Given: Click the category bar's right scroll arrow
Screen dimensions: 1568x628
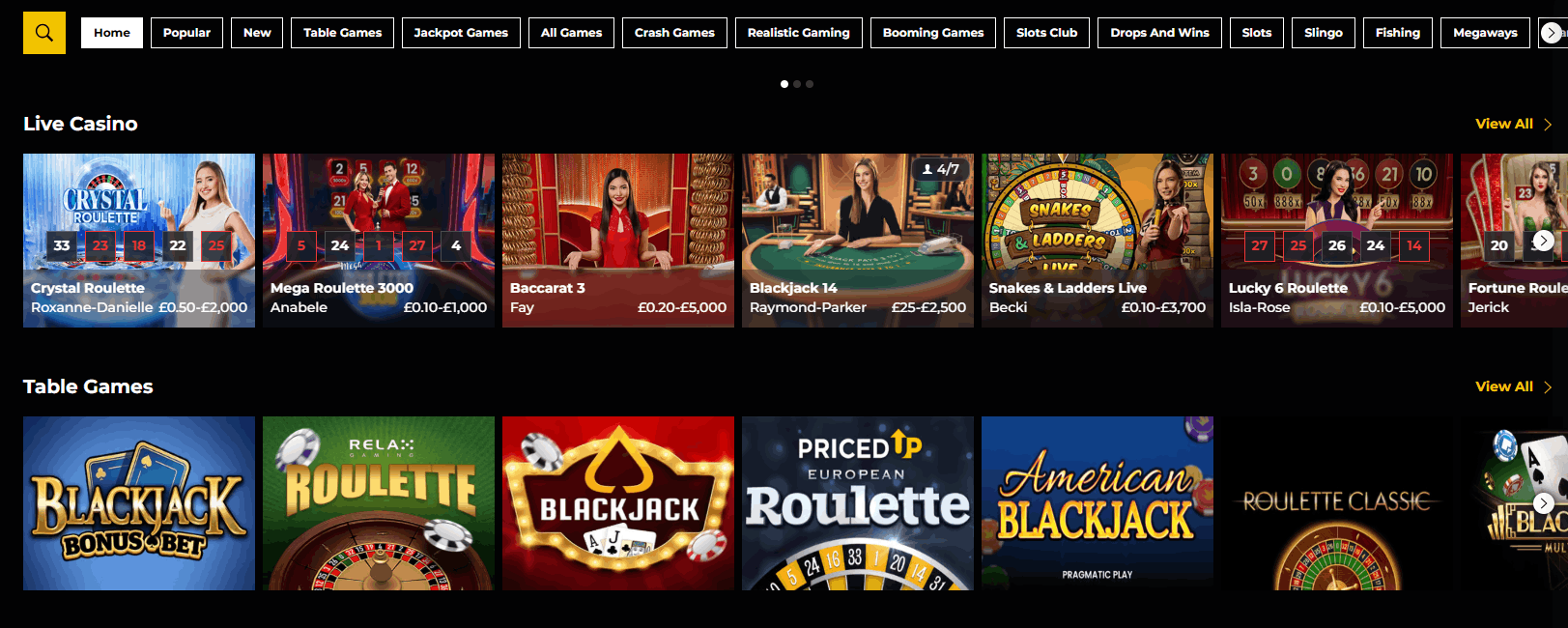Looking at the screenshot, I should point(1552,33).
